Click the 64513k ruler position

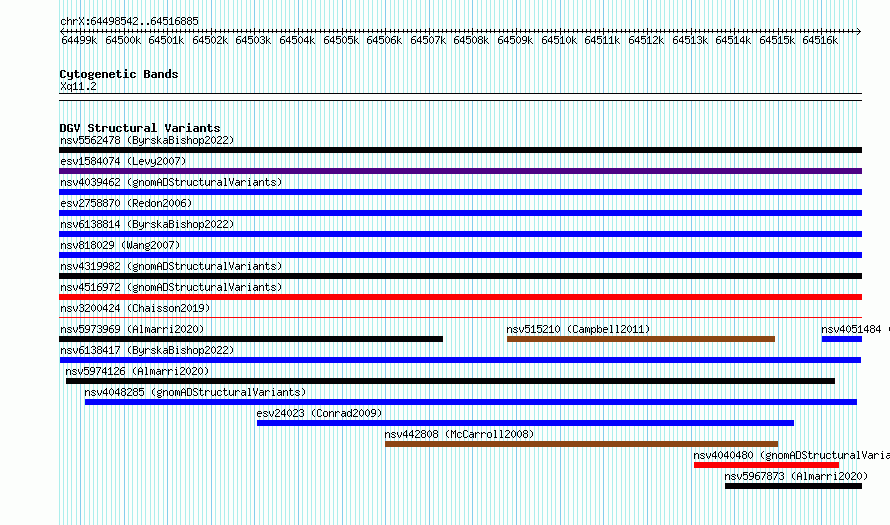(x=690, y=40)
